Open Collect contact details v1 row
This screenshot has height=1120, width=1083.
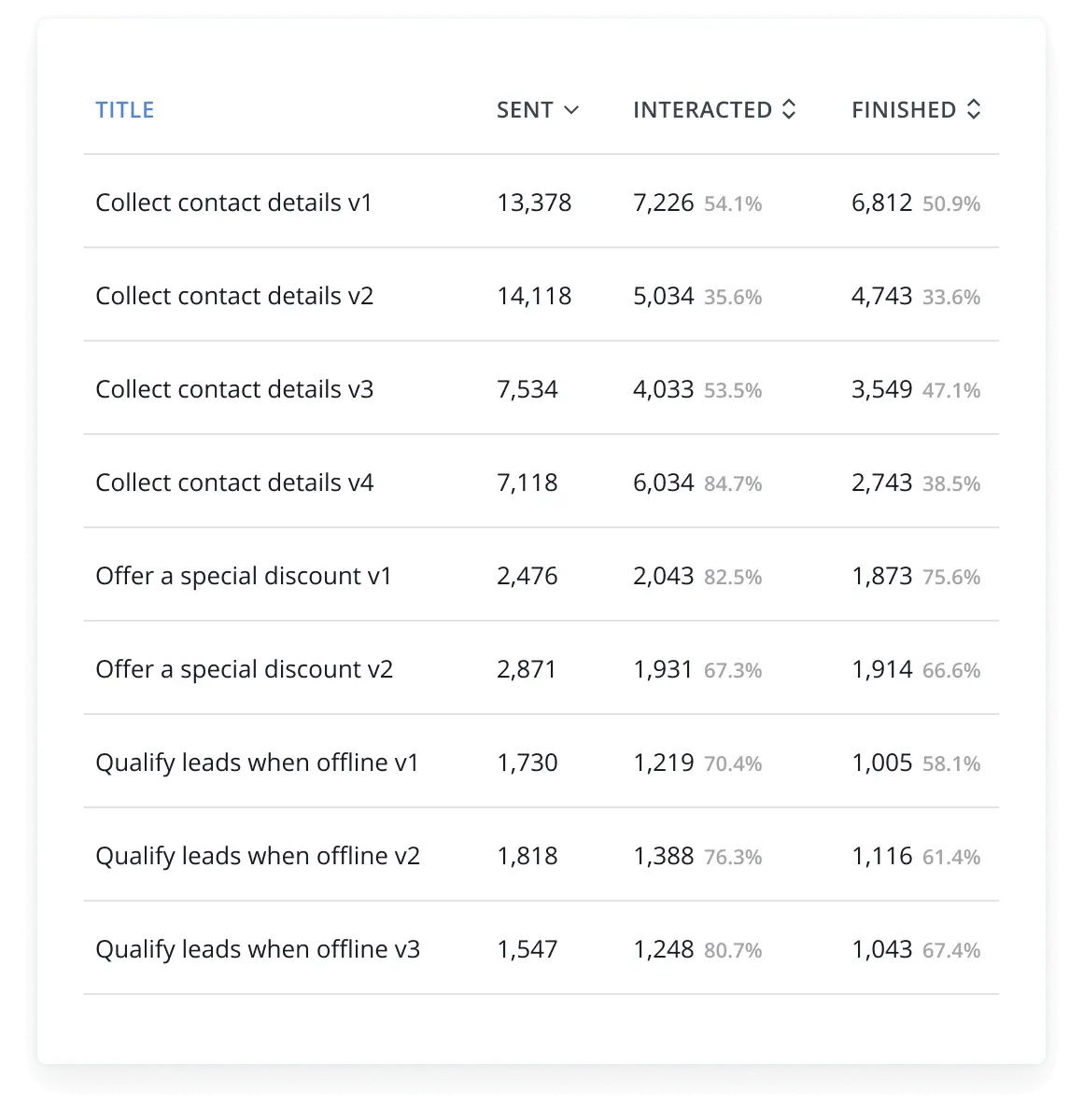point(233,203)
